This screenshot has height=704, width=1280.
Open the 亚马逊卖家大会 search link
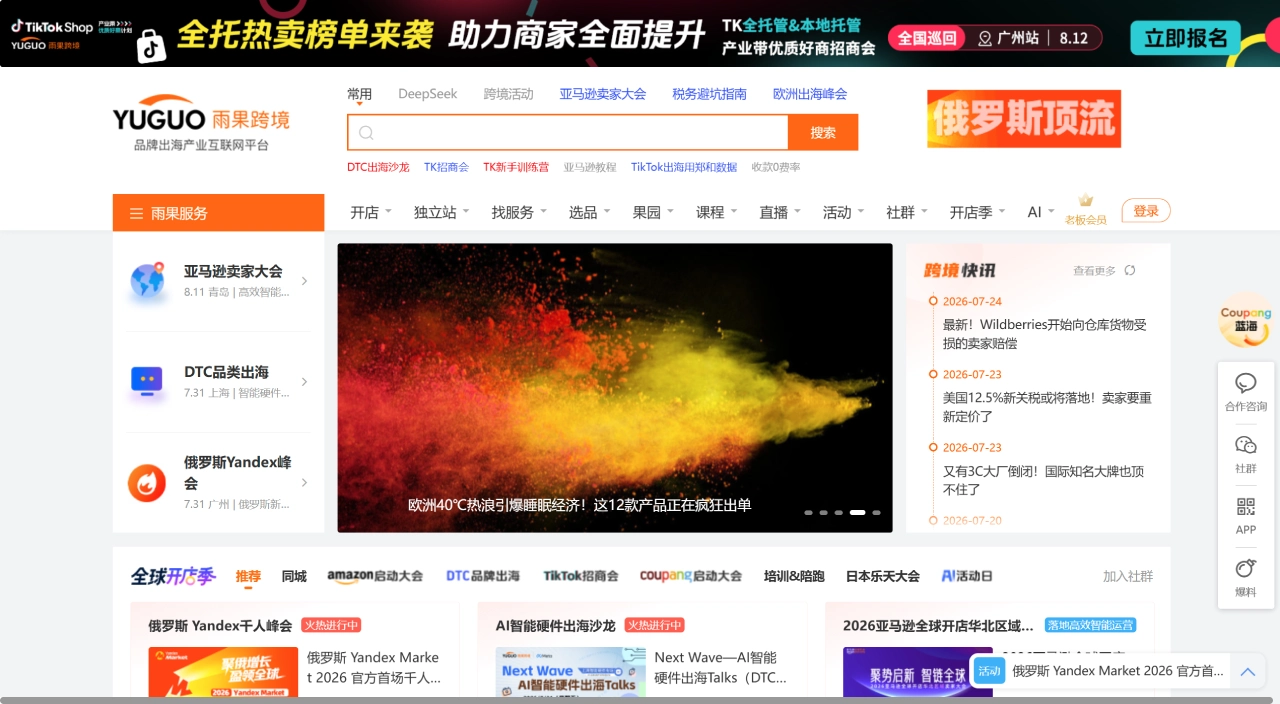click(603, 94)
